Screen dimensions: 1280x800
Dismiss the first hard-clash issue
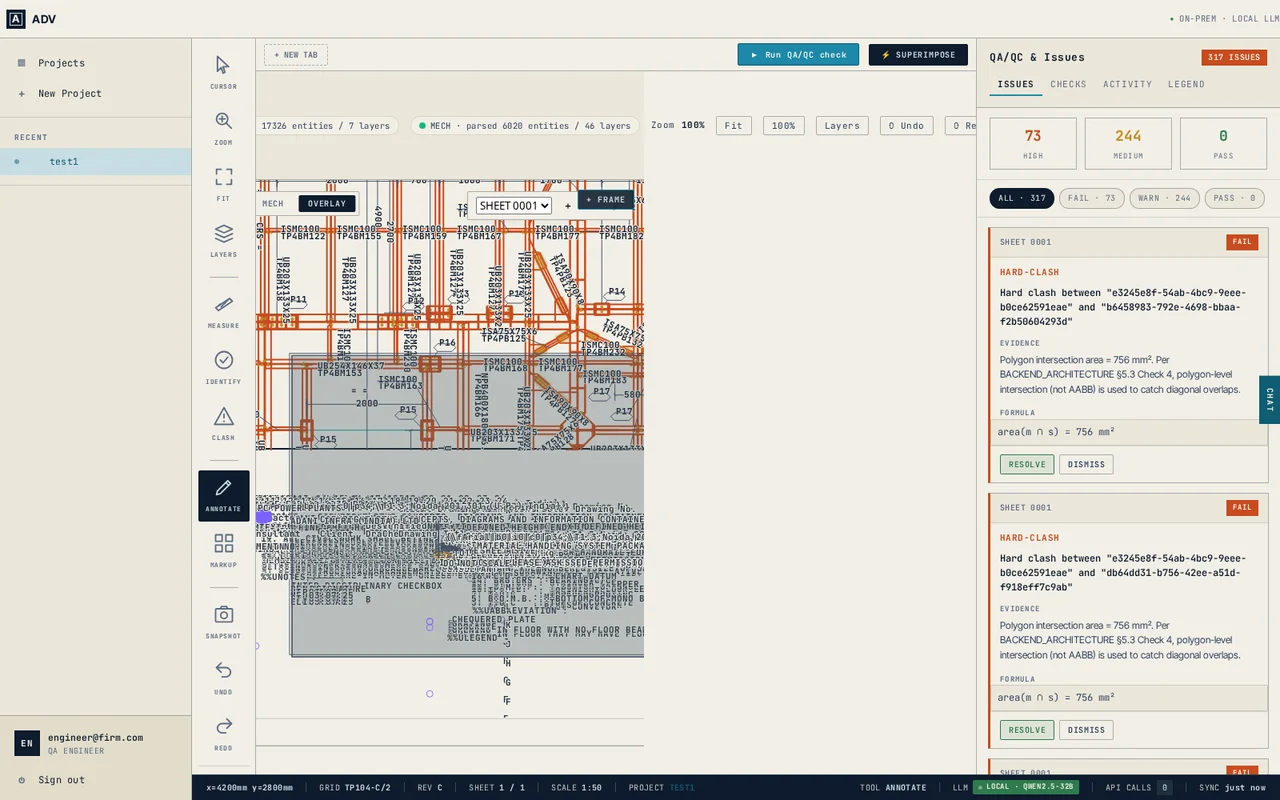[x=1086, y=464]
